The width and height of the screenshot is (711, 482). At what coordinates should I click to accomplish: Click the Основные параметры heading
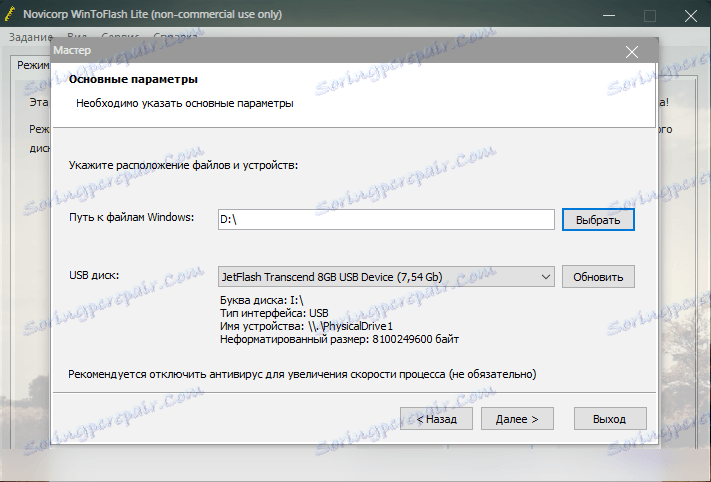coord(133,79)
